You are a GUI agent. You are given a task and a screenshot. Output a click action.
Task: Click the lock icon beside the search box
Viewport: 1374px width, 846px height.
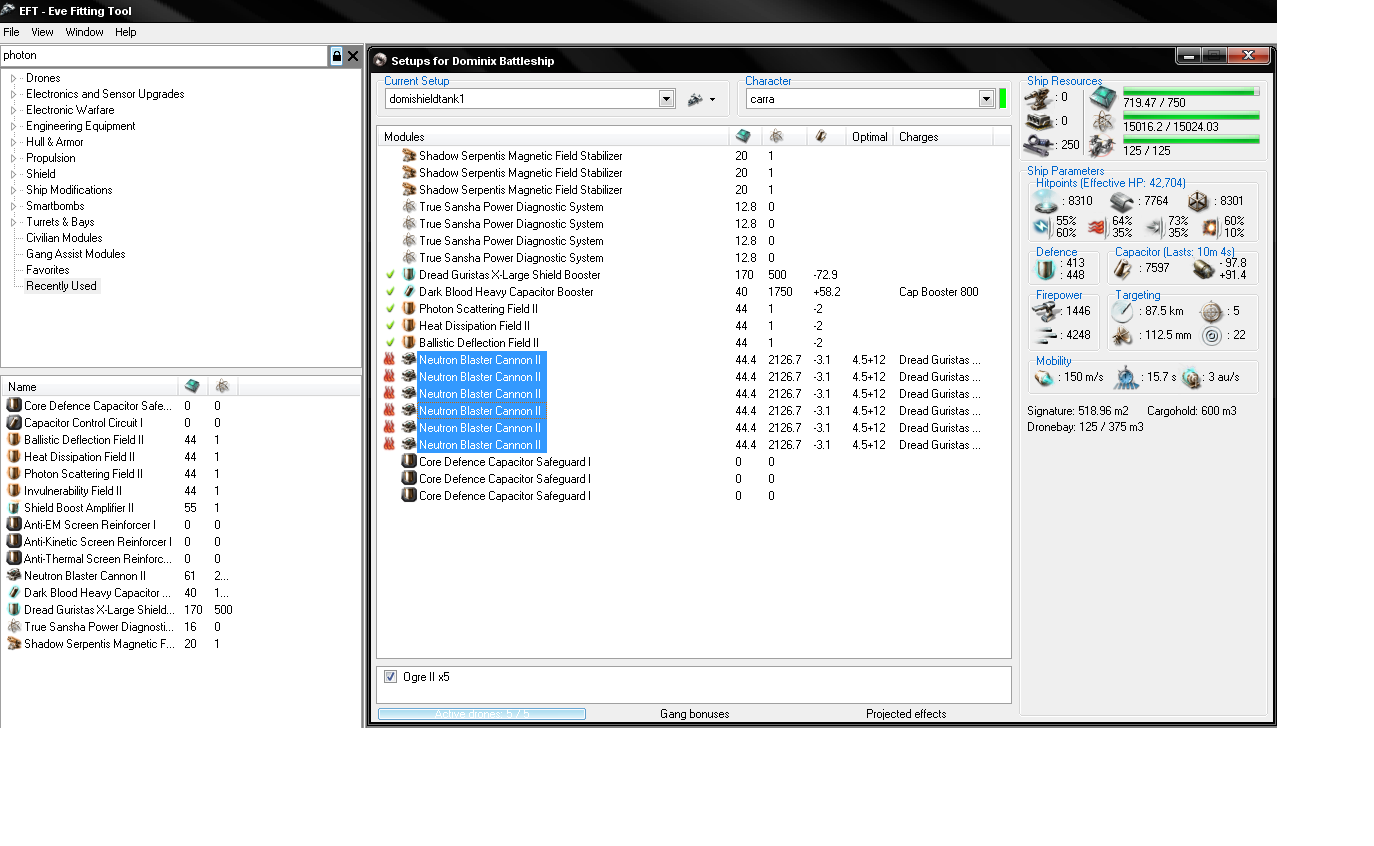tap(337, 56)
